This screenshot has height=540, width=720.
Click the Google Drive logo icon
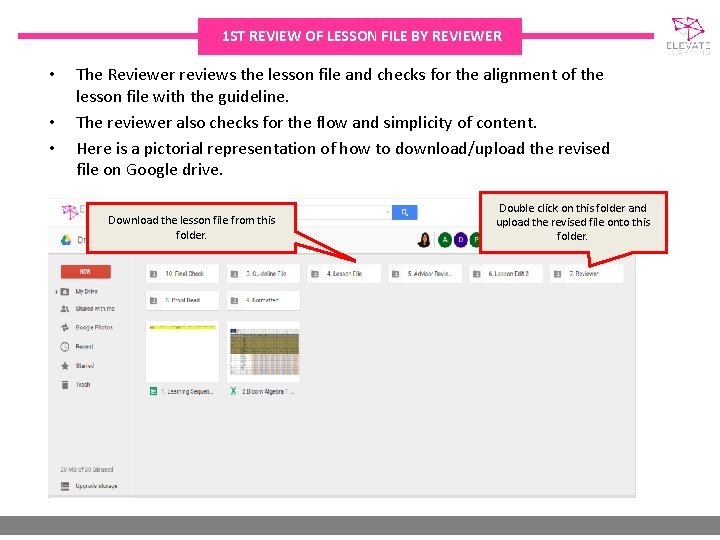[66, 240]
